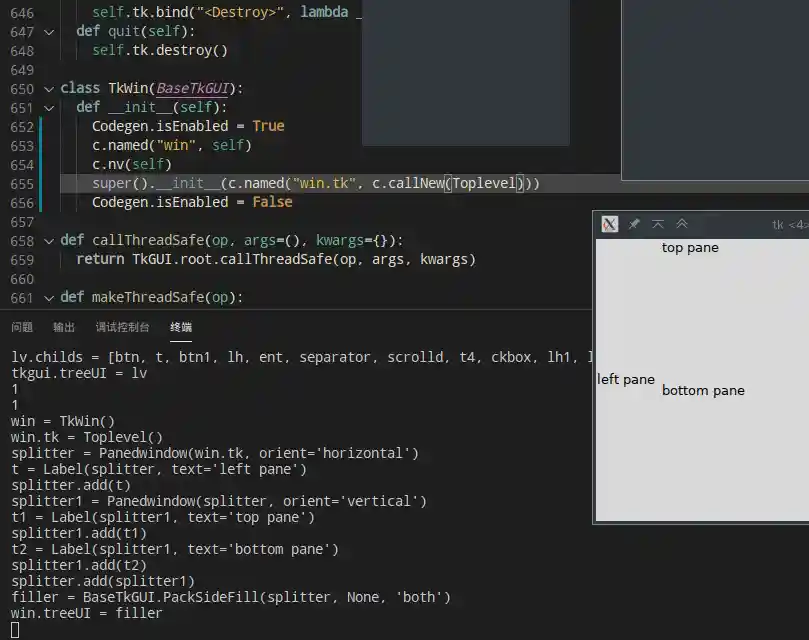Collapse the def quit(self) fold arrow

pos(49,32)
